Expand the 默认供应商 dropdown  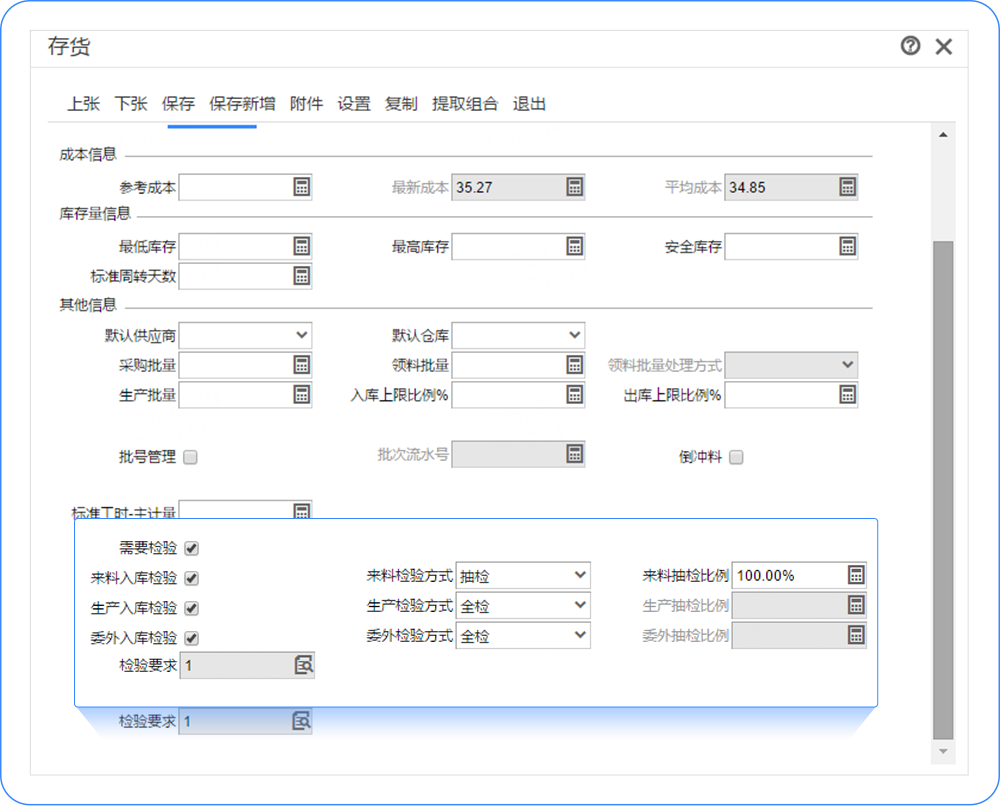pyautogui.click(x=301, y=335)
